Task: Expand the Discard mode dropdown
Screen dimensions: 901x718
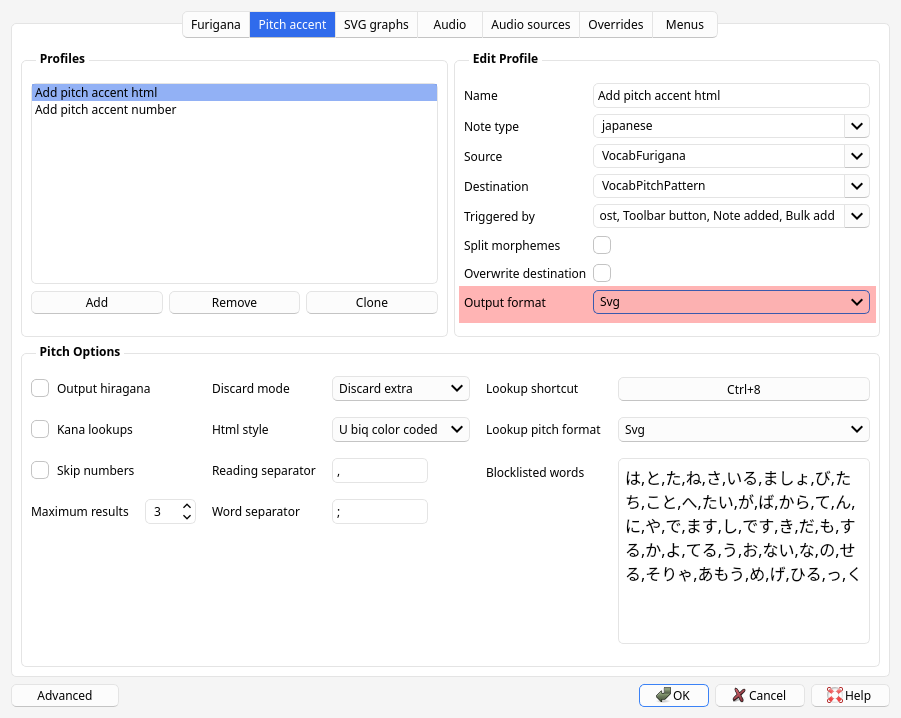Action: click(x=399, y=388)
